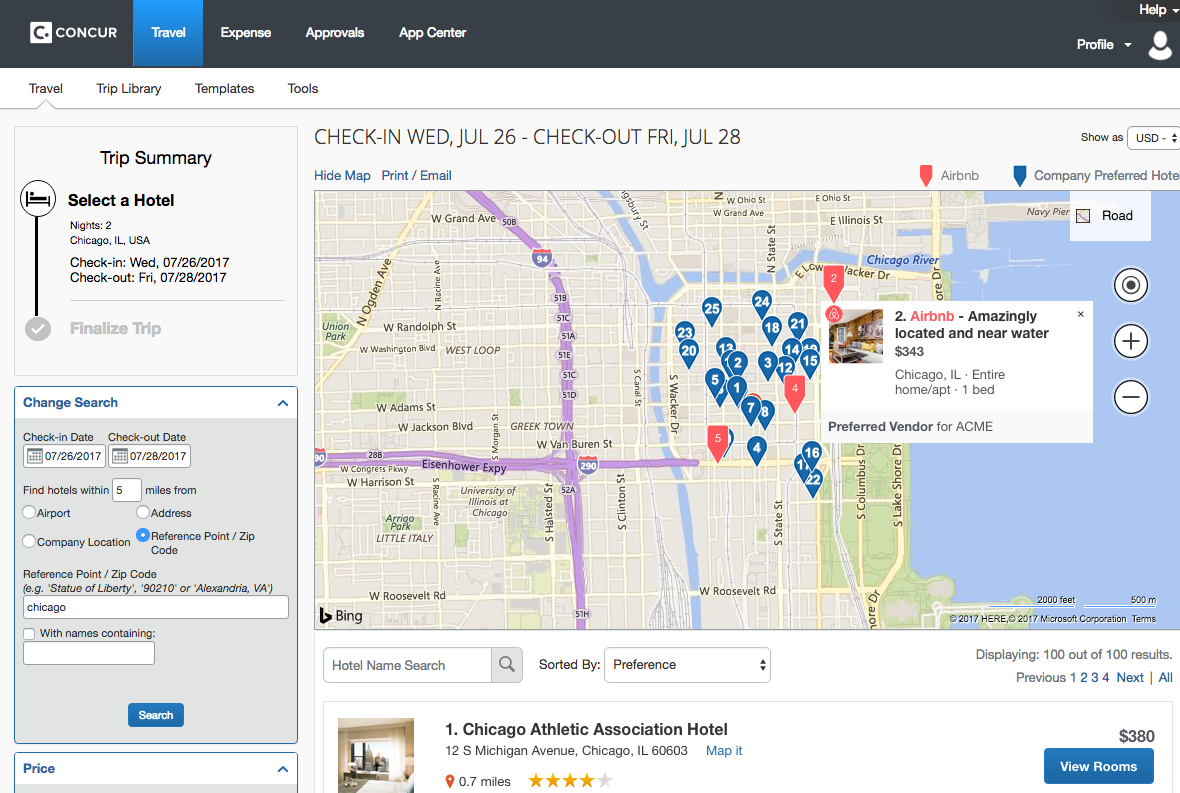This screenshot has width=1180, height=793.
Task: Select blue hotel pin number 3
Action: point(768,366)
